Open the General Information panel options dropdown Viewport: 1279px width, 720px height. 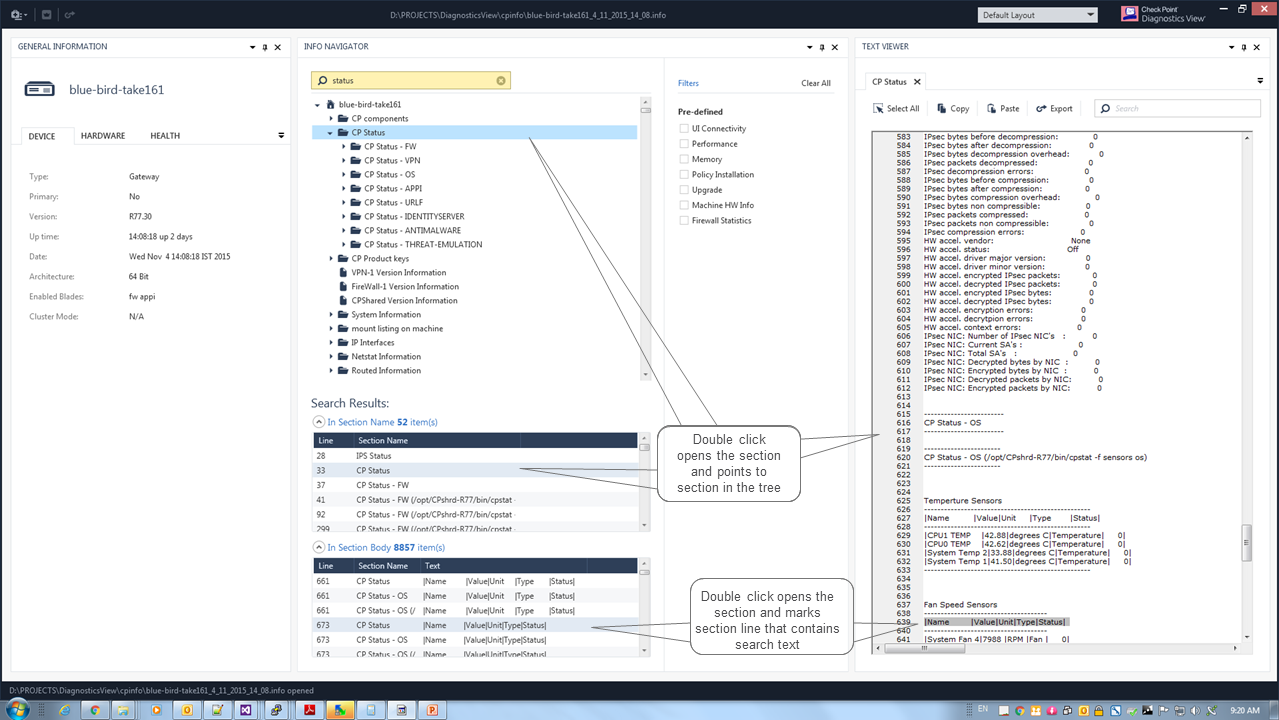[253, 47]
